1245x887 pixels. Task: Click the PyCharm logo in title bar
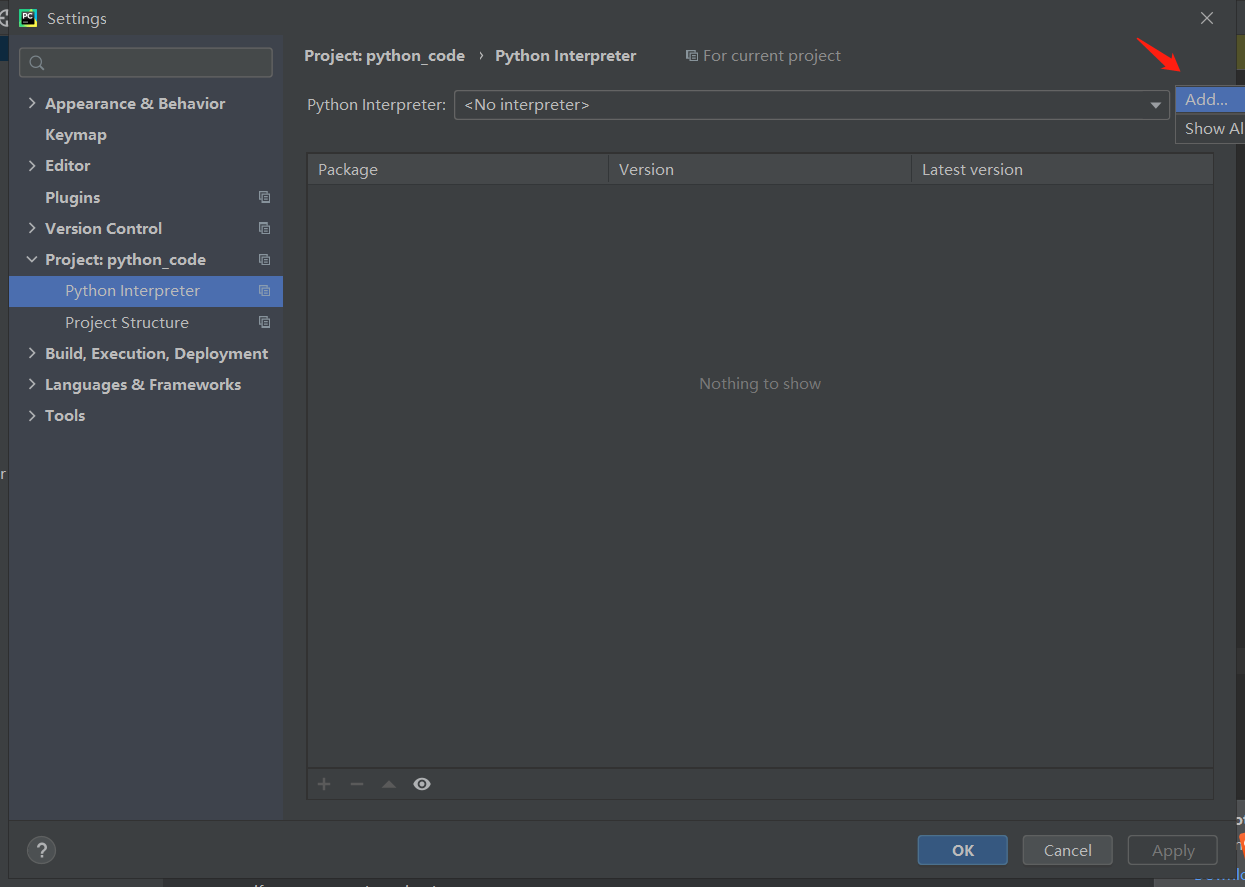pos(28,18)
